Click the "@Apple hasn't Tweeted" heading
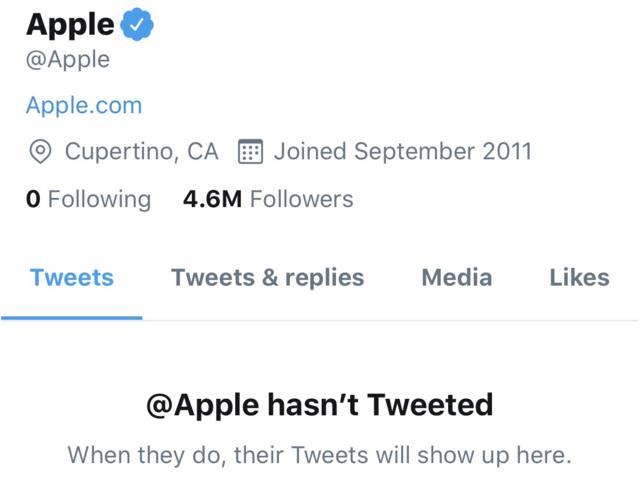The image size is (640, 491). tap(320, 405)
